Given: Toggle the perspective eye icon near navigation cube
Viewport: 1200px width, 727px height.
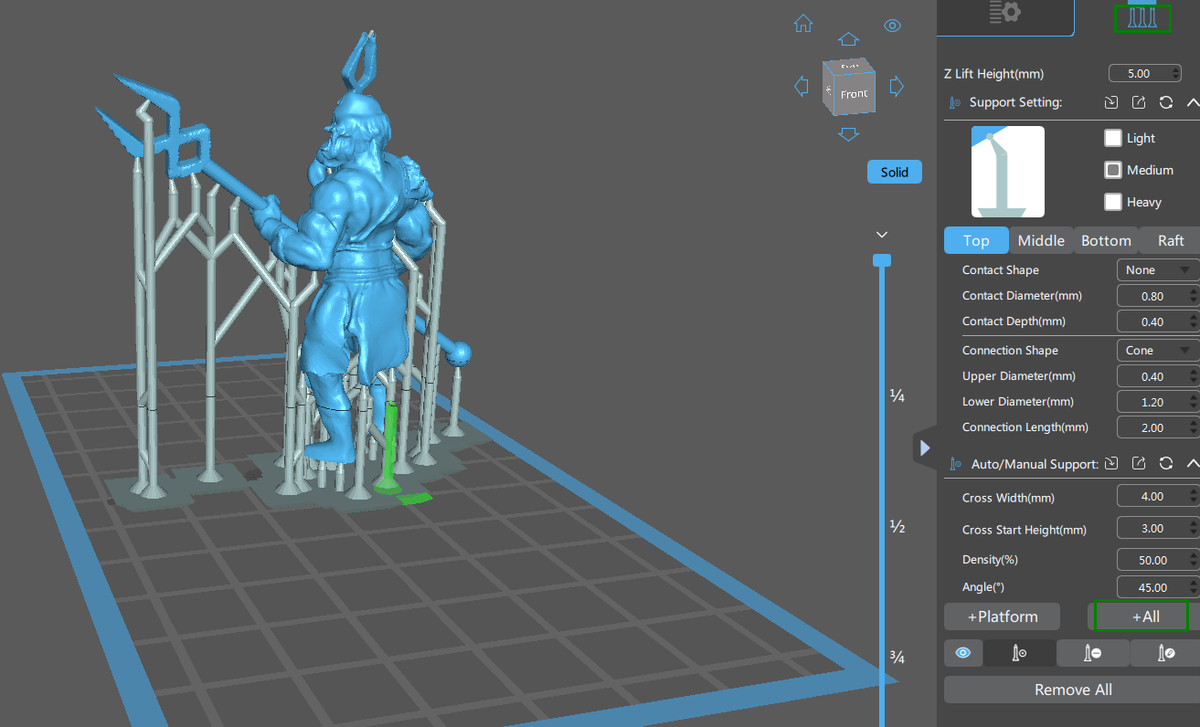Looking at the screenshot, I should click(x=892, y=25).
